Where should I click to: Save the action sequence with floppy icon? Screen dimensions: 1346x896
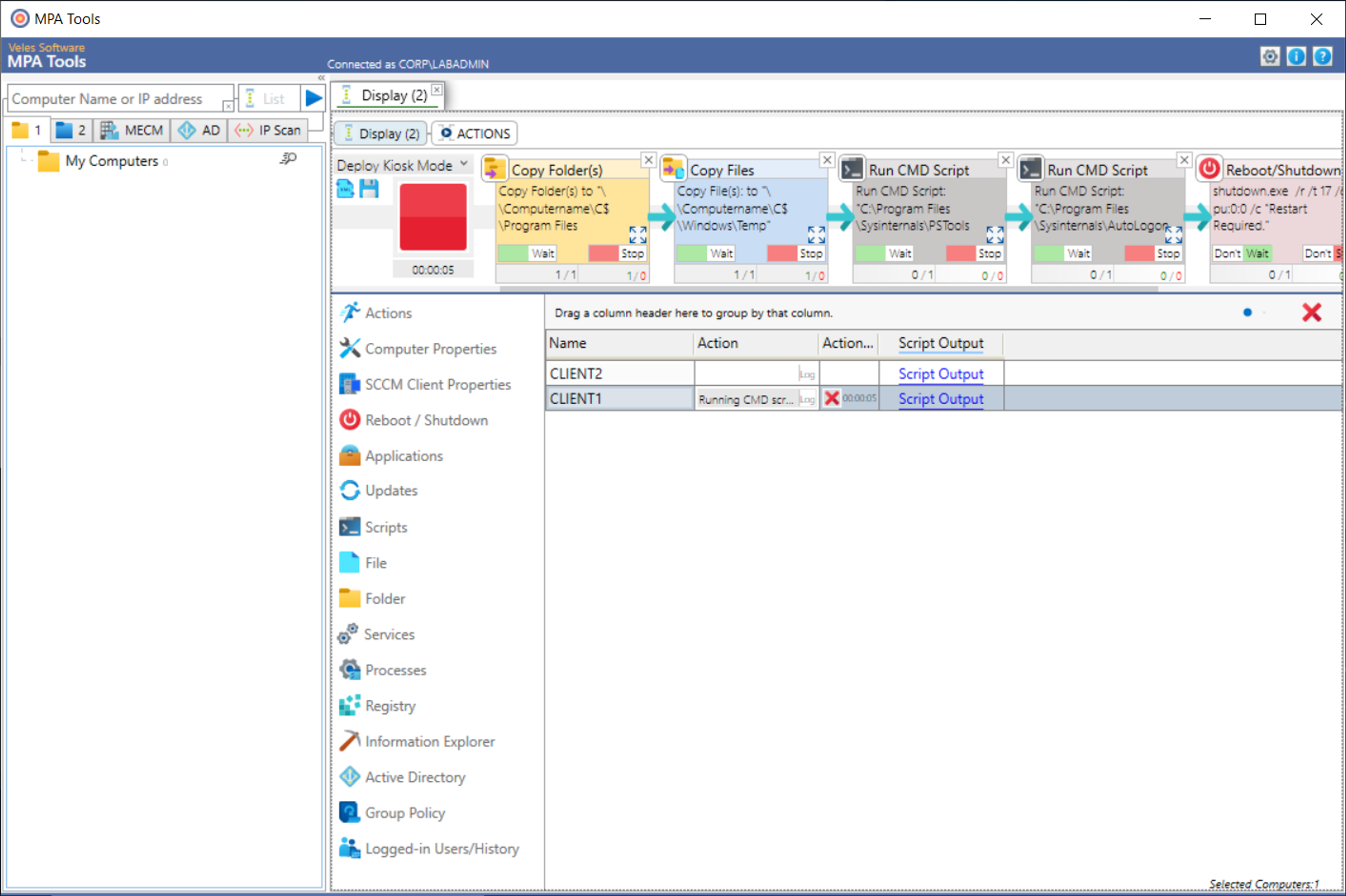point(369,189)
